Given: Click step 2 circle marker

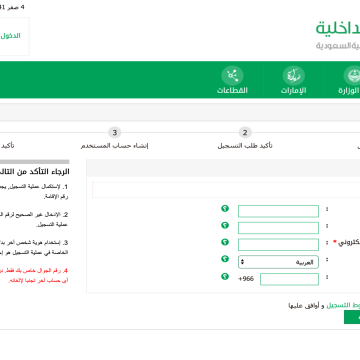Looking at the screenshot, I should (x=245, y=133).
